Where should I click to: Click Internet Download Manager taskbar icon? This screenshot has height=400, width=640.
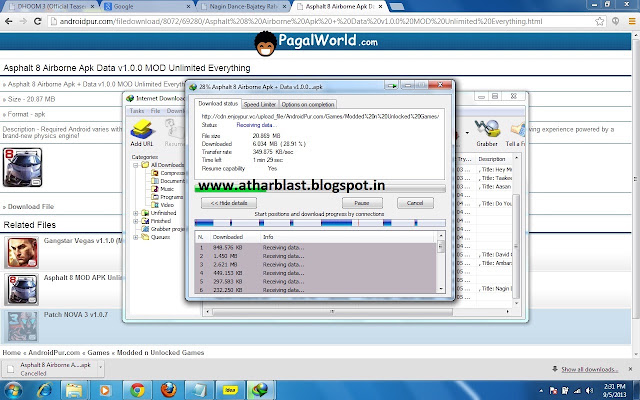(260, 390)
